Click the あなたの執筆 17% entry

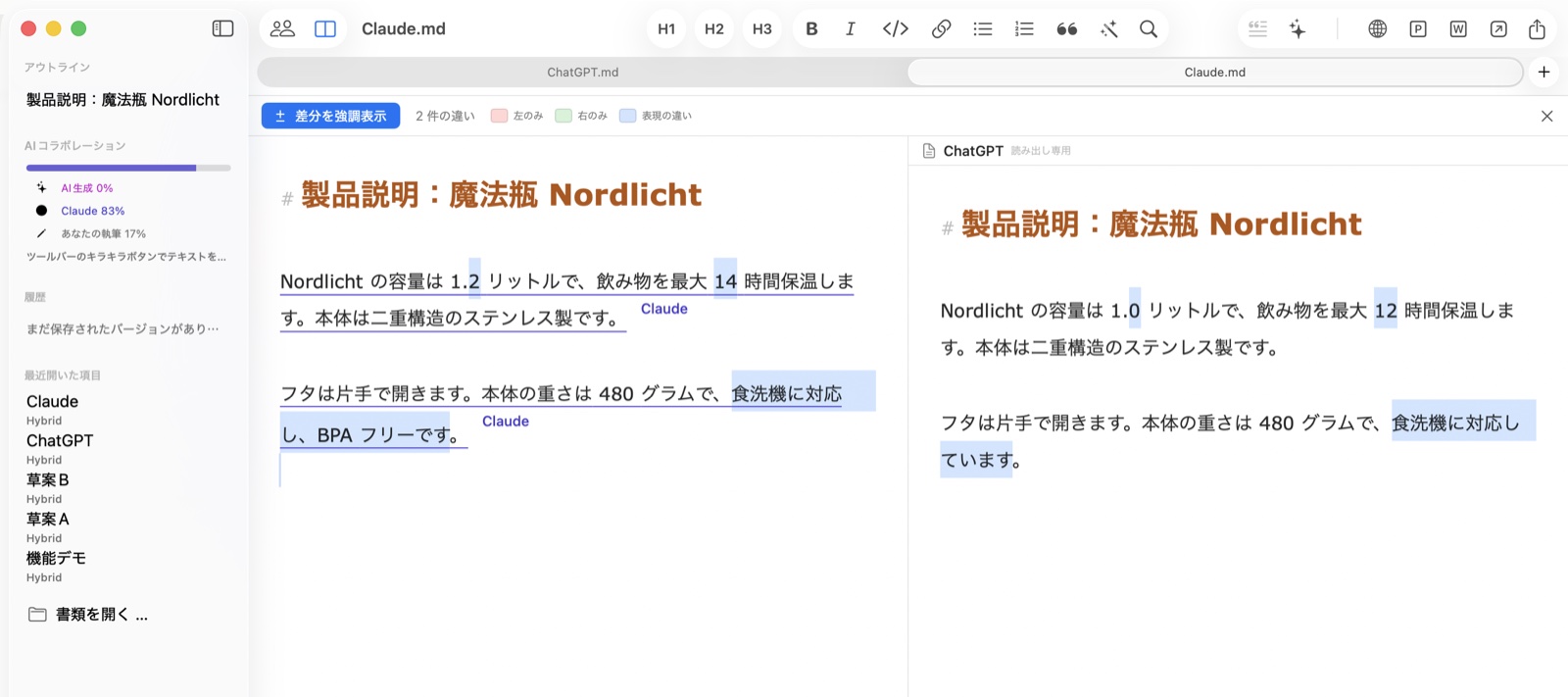tap(104, 233)
